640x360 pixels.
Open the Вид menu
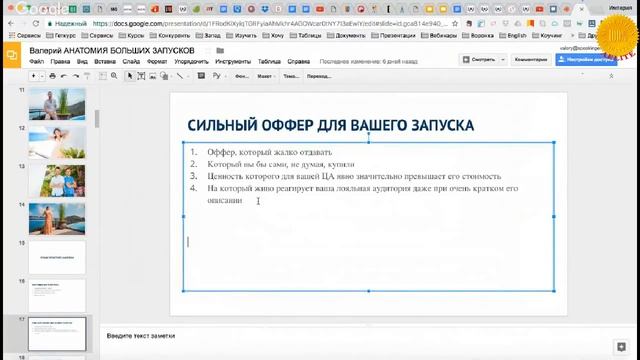(x=82, y=62)
